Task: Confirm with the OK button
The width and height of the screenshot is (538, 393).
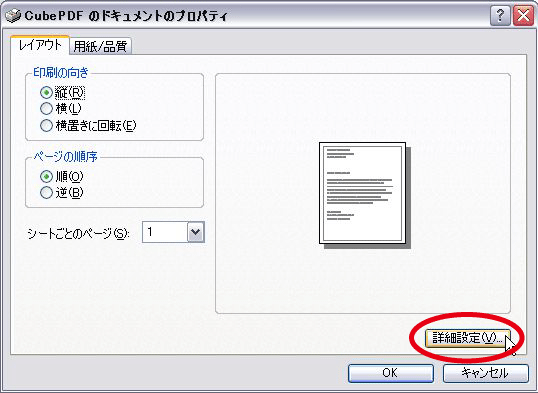Action: coord(390,373)
